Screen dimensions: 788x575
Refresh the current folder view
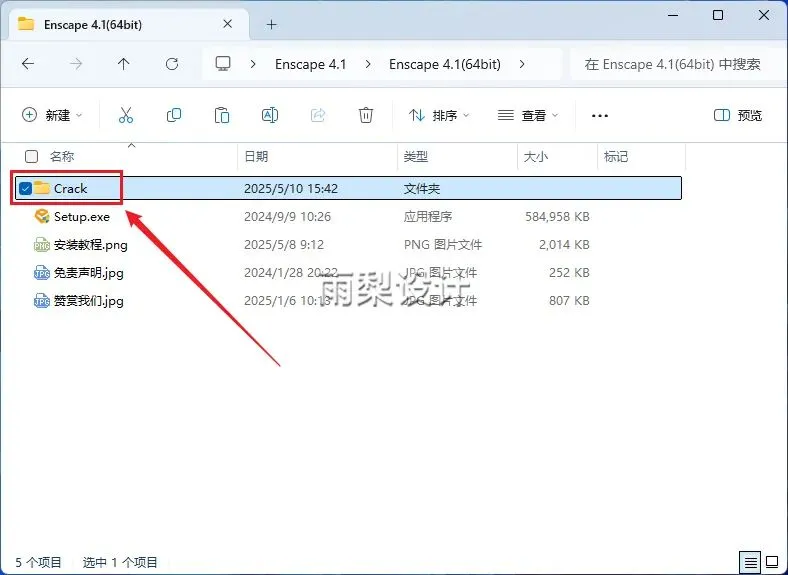point(172,64)
